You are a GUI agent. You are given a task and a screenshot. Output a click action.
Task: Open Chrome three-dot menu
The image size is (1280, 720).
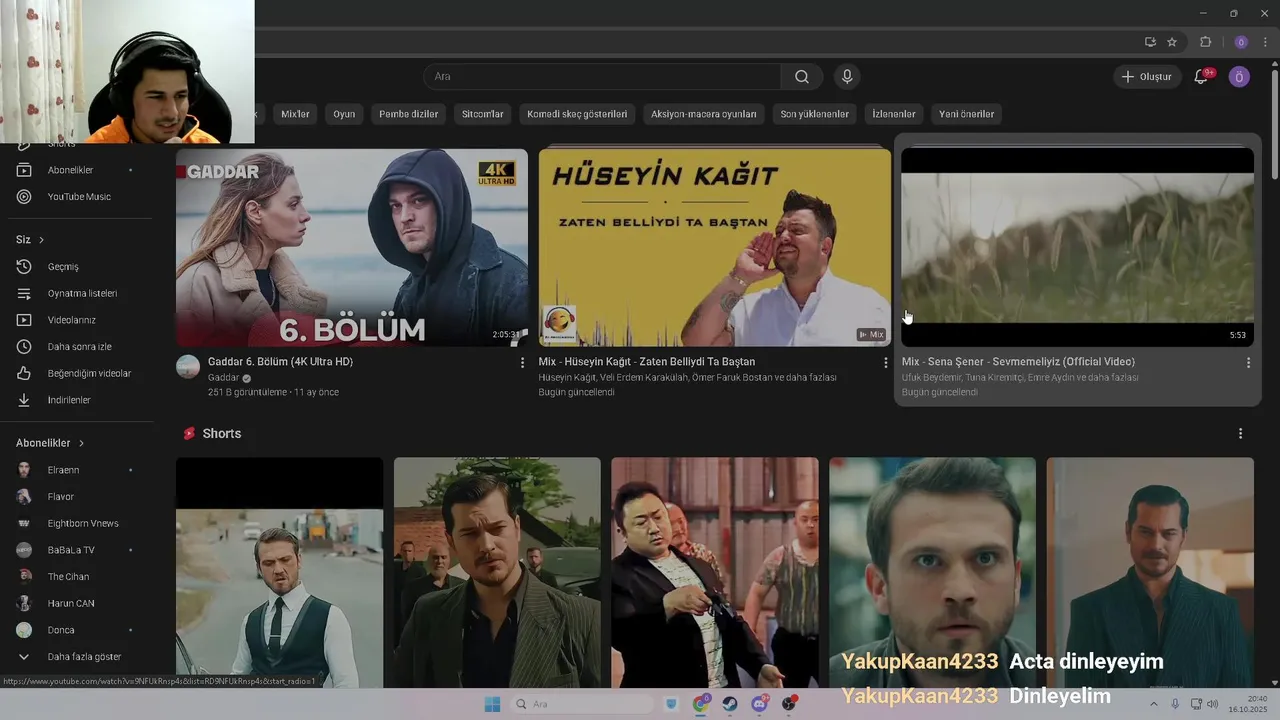click(x=1265, y=42)
